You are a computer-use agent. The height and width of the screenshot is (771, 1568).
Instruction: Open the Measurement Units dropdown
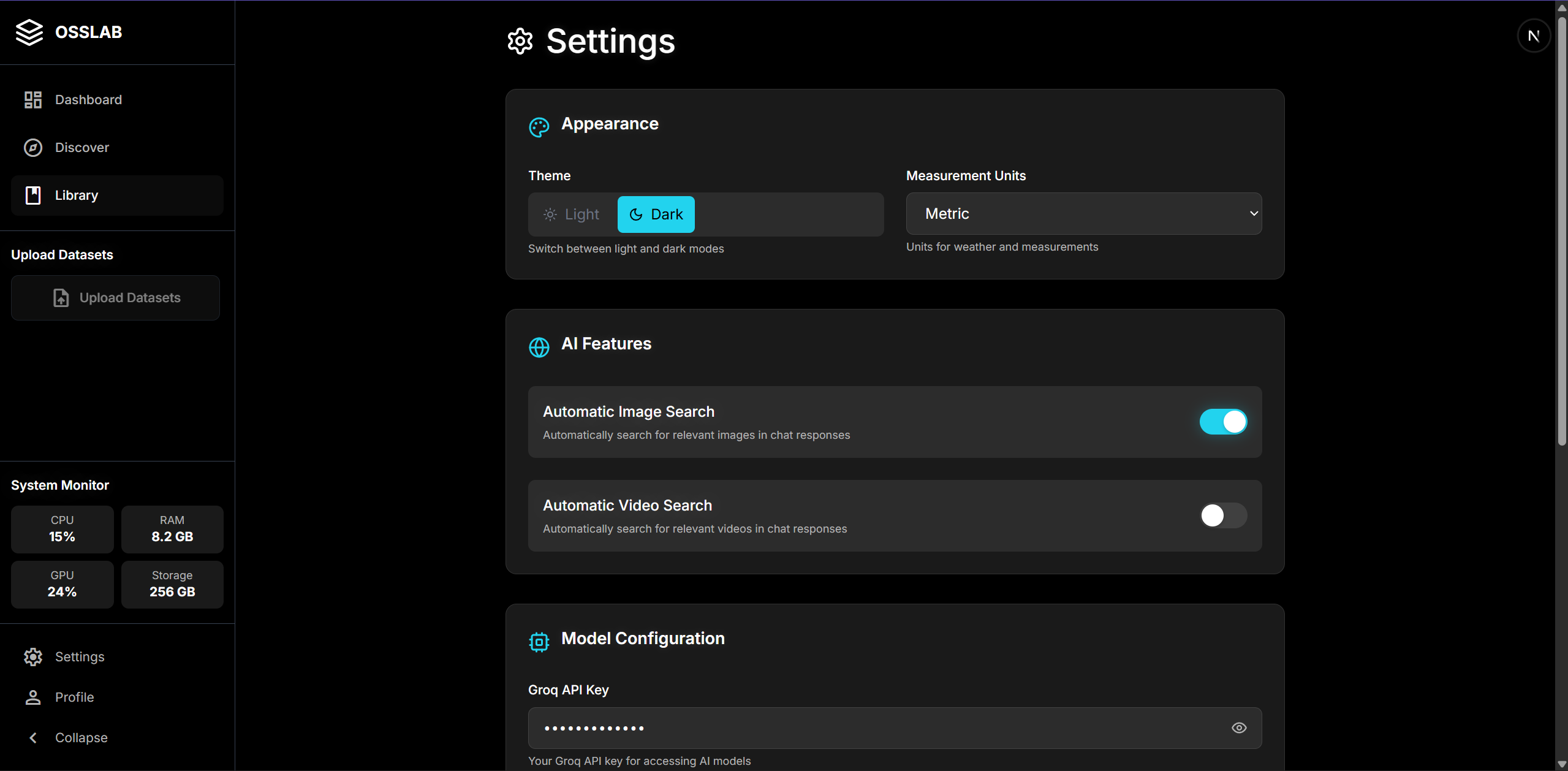pos(1083,214)
